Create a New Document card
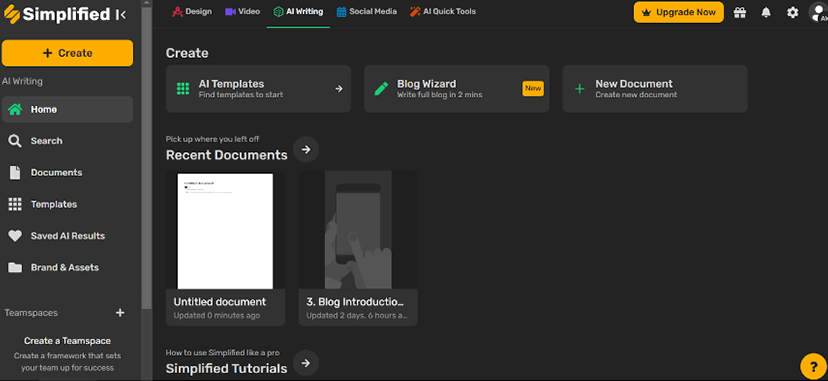 tap(655, 89)
